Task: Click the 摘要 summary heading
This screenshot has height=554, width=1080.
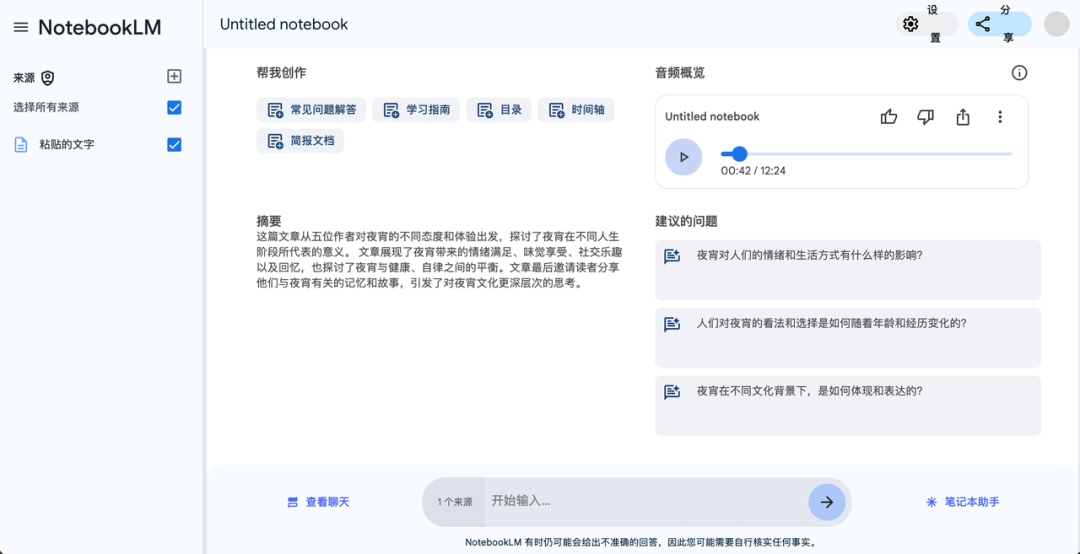Action: [x=269, y=222]
